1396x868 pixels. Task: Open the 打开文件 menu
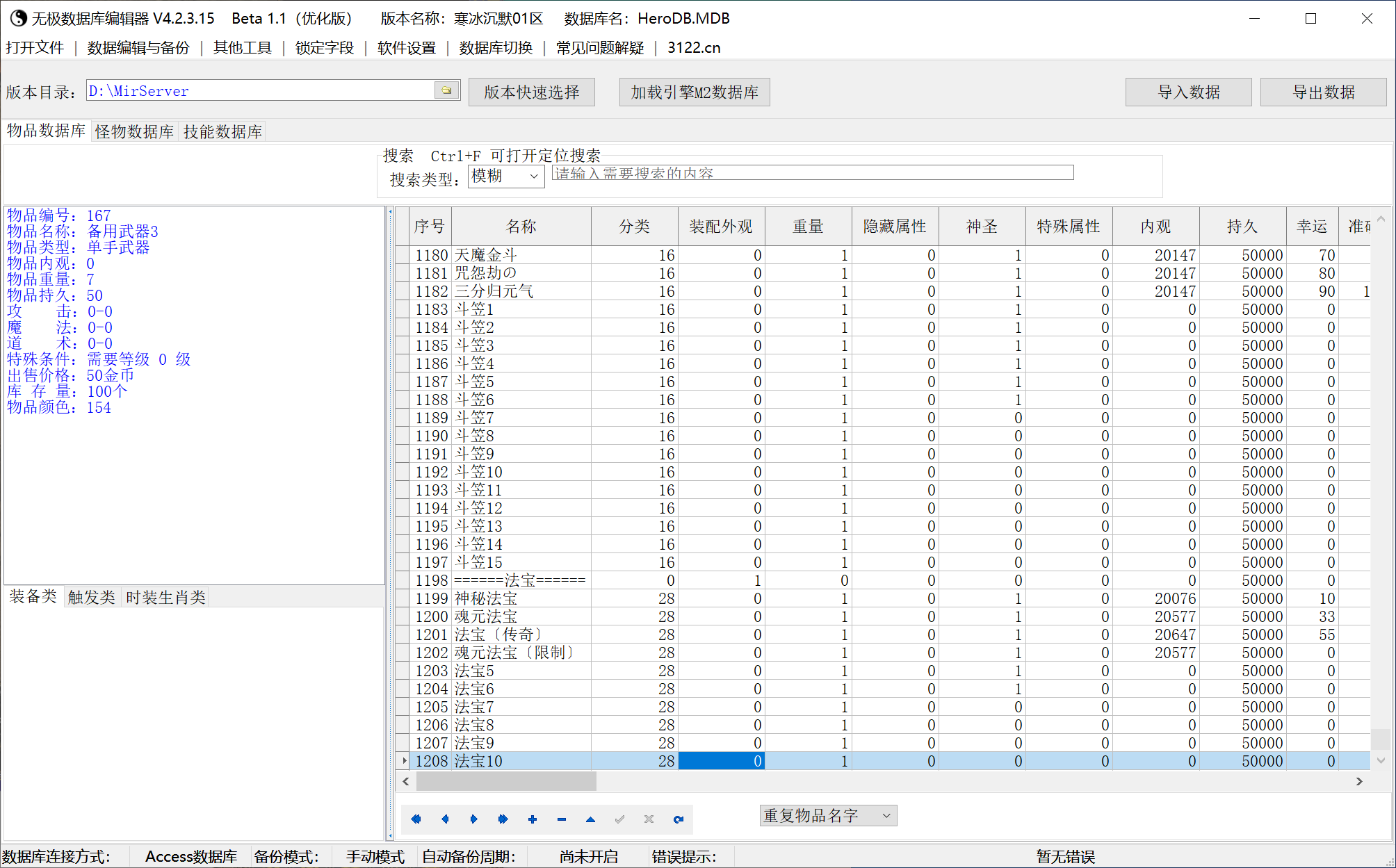(x=35, y=47)
